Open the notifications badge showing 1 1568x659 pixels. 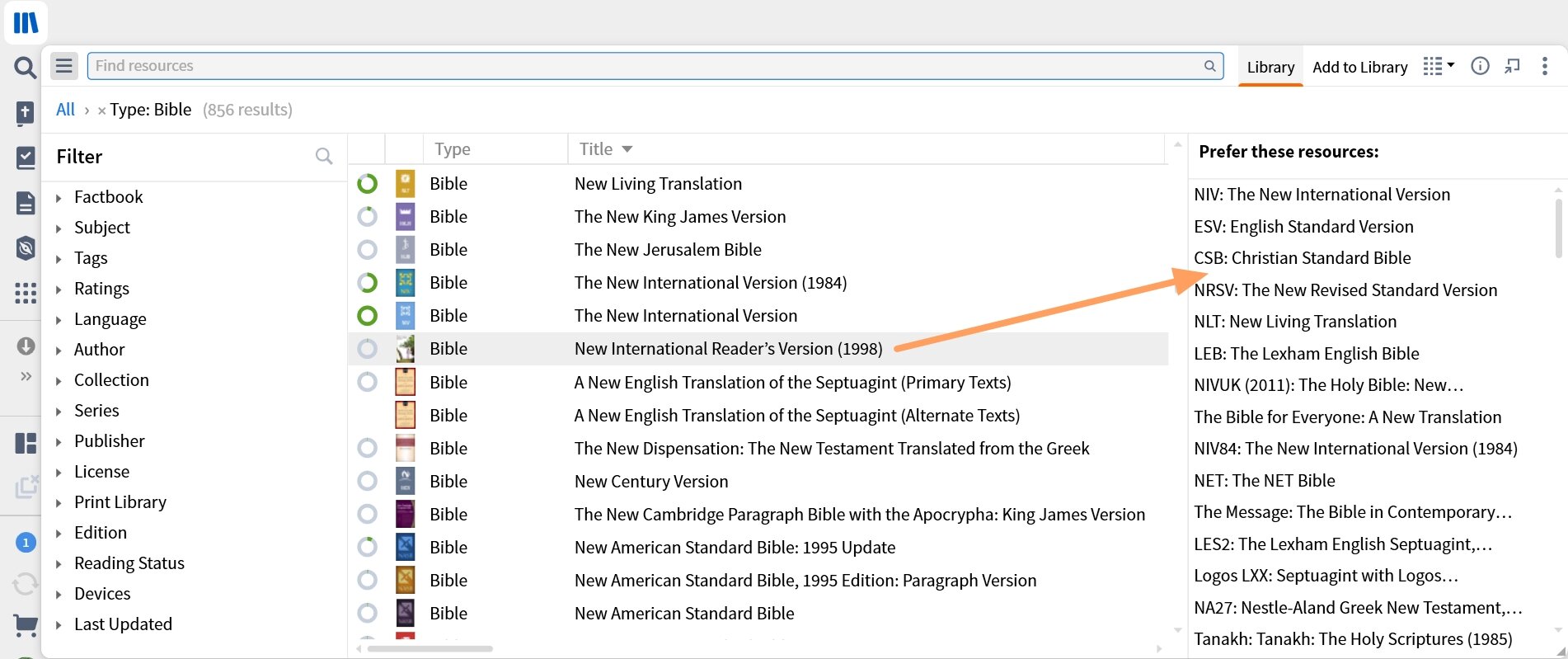pyautogui.click(x=26, y=542)
